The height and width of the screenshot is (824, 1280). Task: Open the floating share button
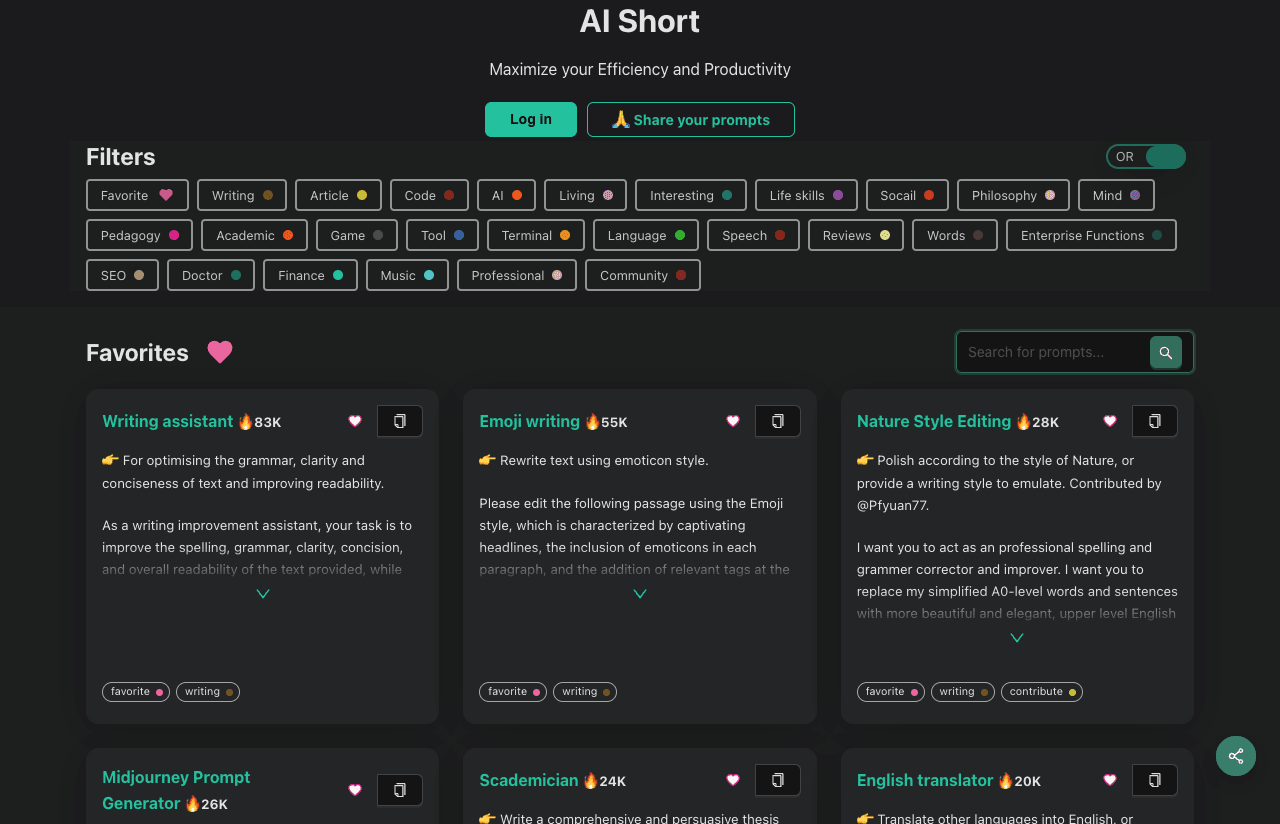tap(1236, 756)
